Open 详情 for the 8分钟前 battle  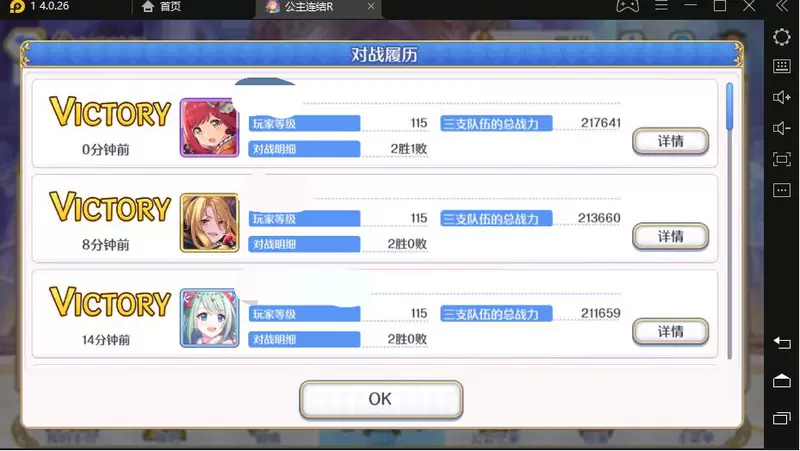tap(670, 237)
